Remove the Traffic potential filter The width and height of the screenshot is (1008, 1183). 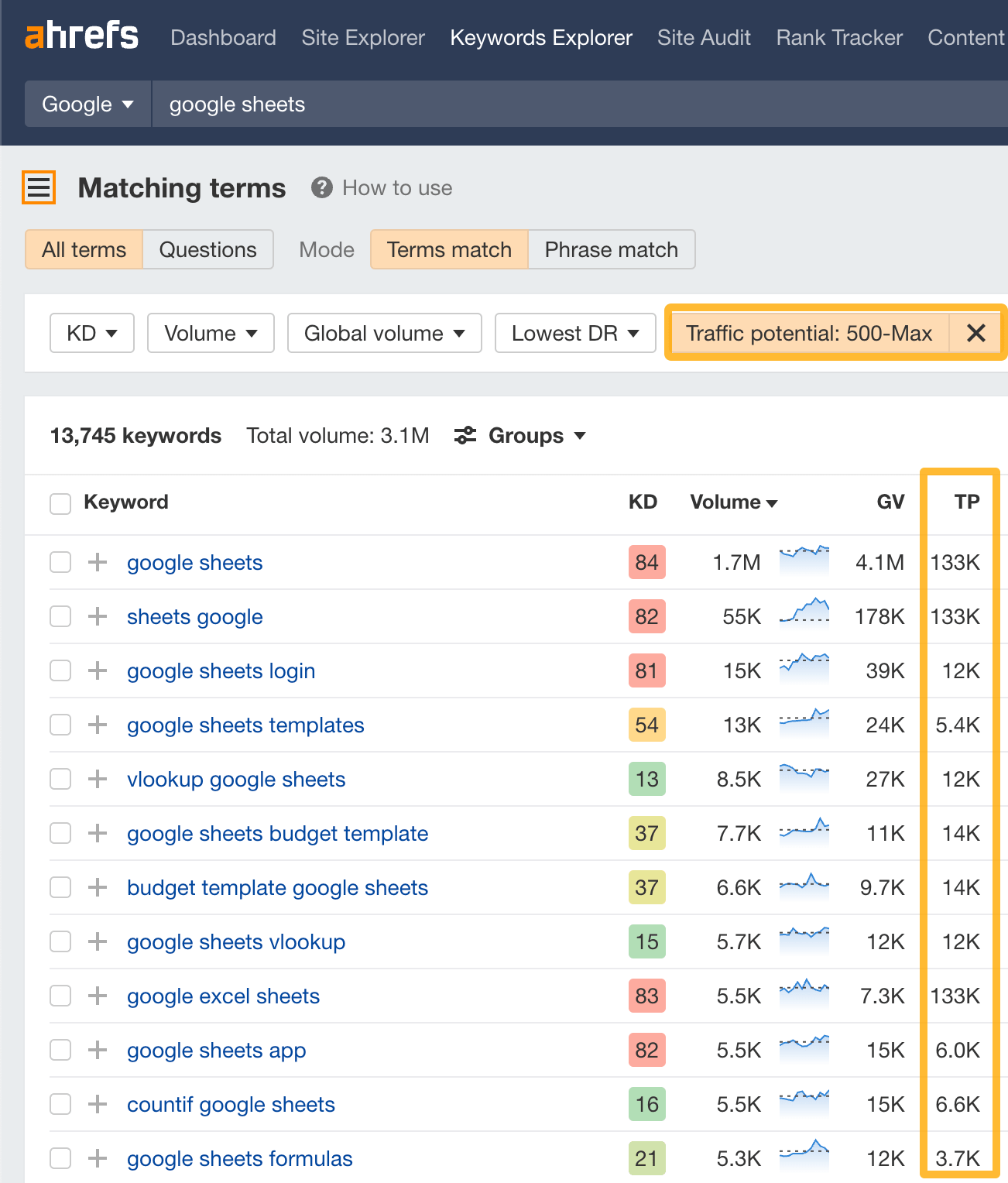point(975,333)
